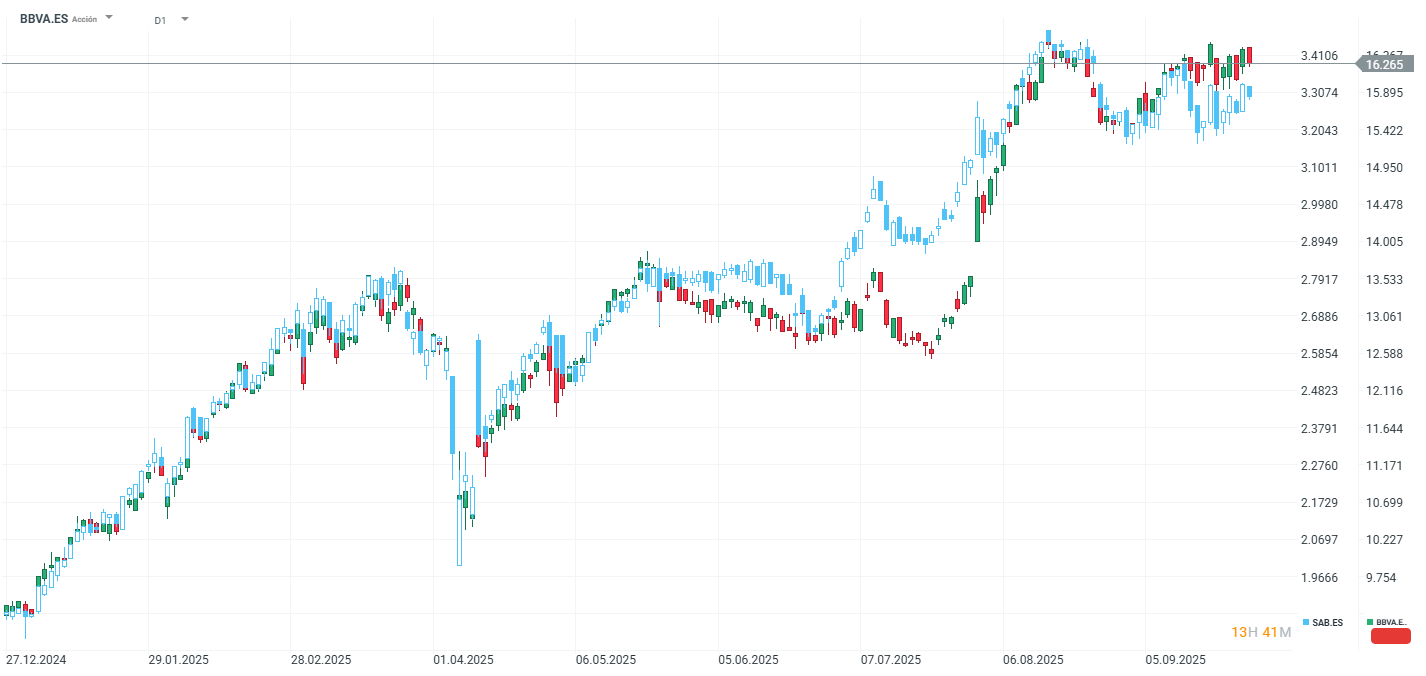Click the Acción instrument type label
The image size is (1426, 676).
pos(85,19)
